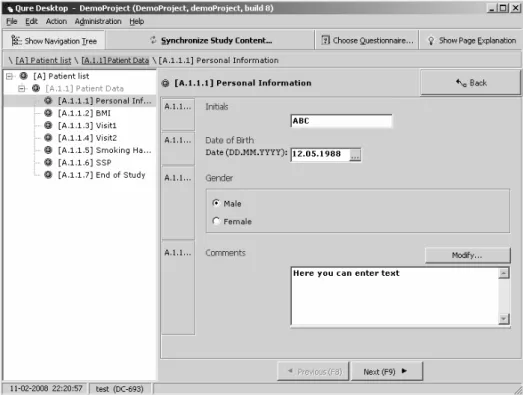This screenshot has height=395, width=523.
Task: Click the status icon of [A.1.1.7] End of Study
Action: point(48,175)
